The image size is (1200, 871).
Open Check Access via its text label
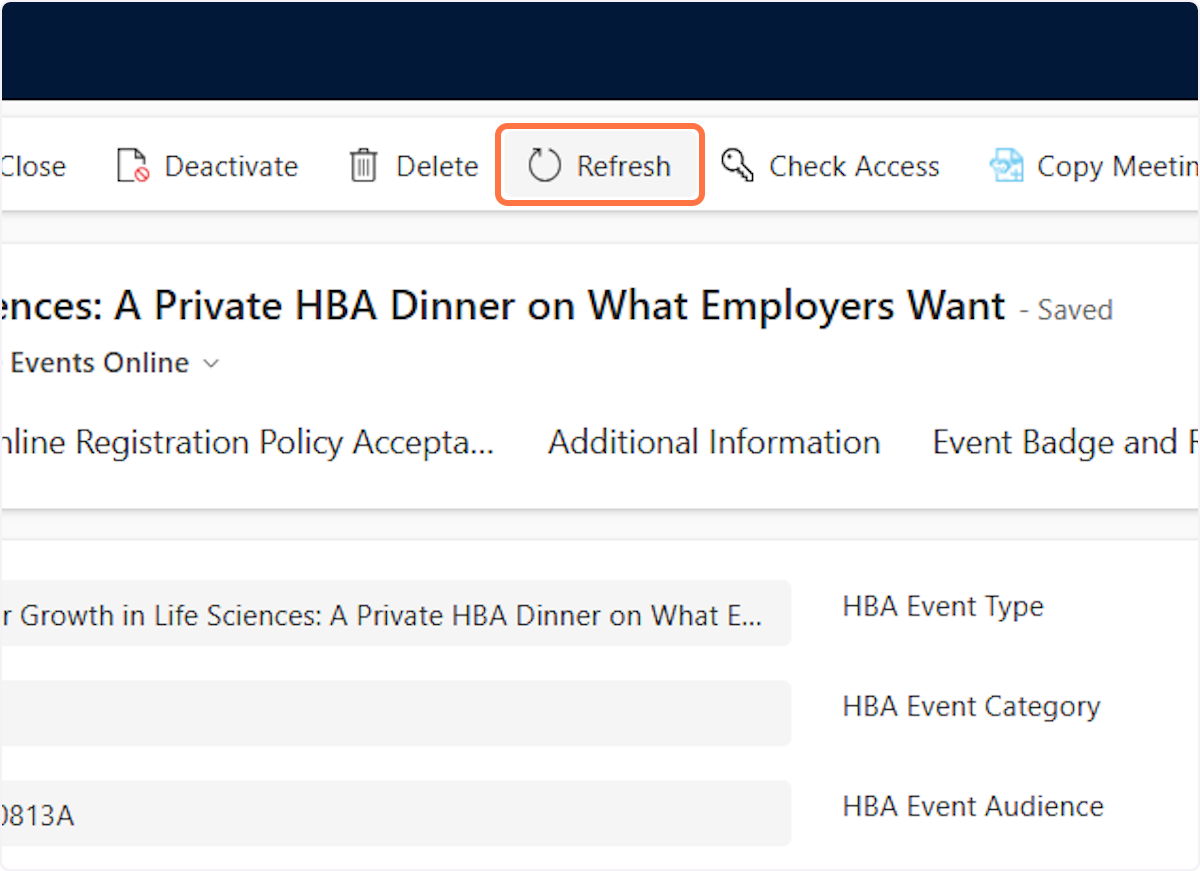tap(854, 166)
